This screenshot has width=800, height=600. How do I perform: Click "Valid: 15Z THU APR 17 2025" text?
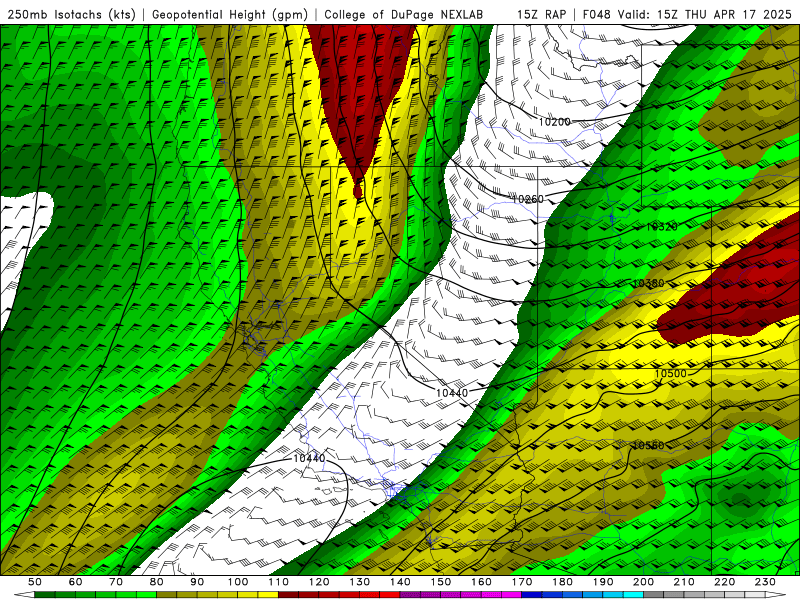[x=704, y=14]
